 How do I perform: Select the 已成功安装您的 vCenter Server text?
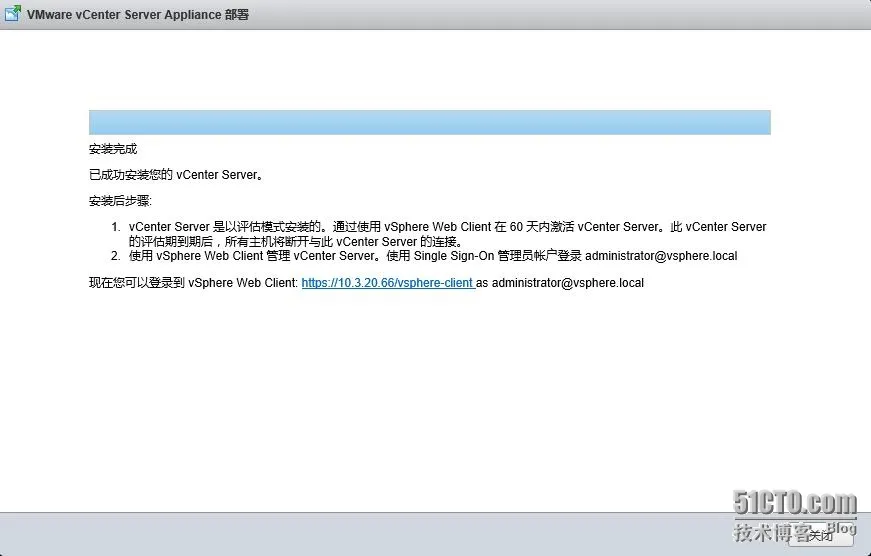pyautogui.click(x=176, y=175)
